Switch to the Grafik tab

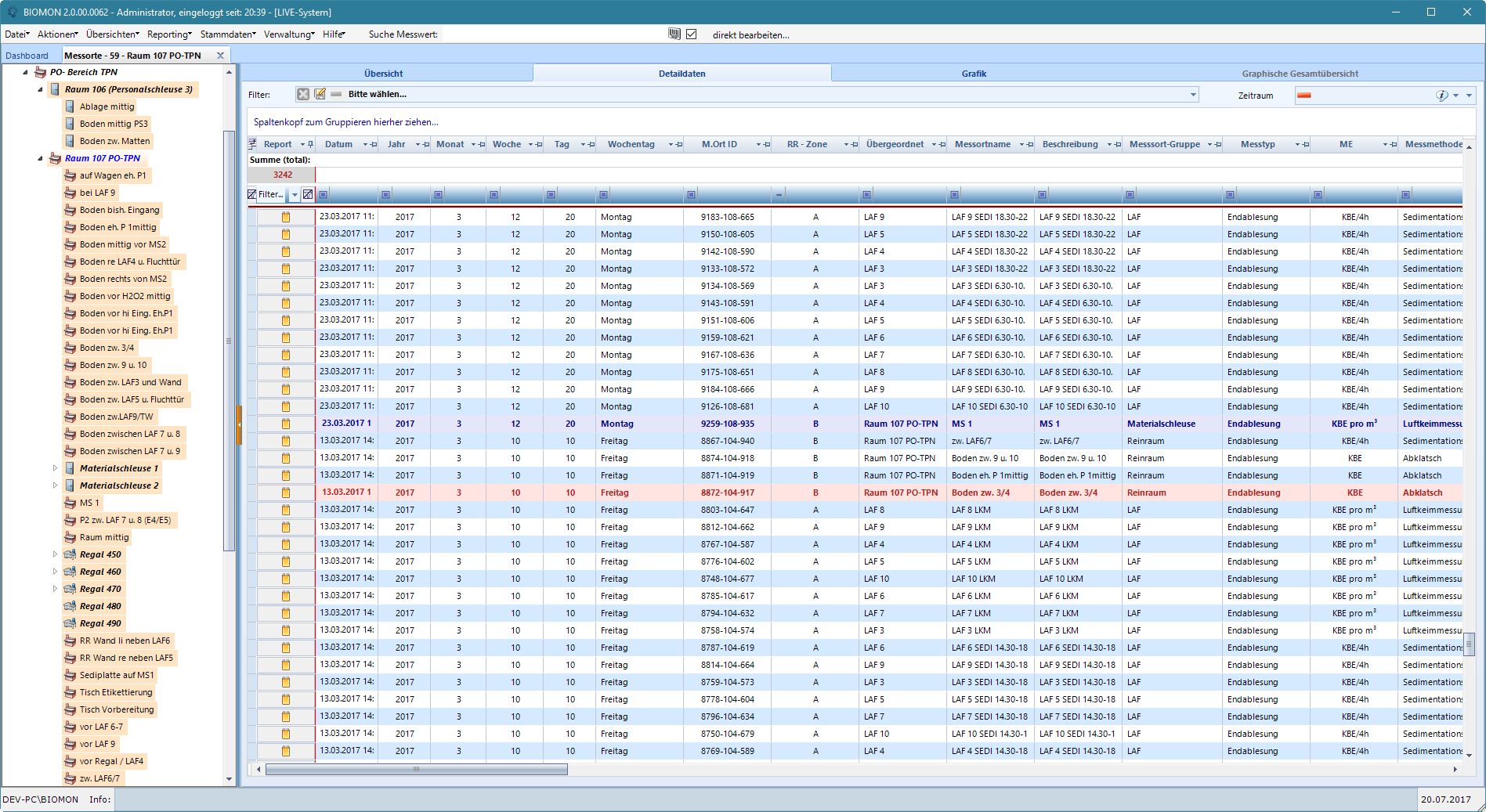(974, 74)
